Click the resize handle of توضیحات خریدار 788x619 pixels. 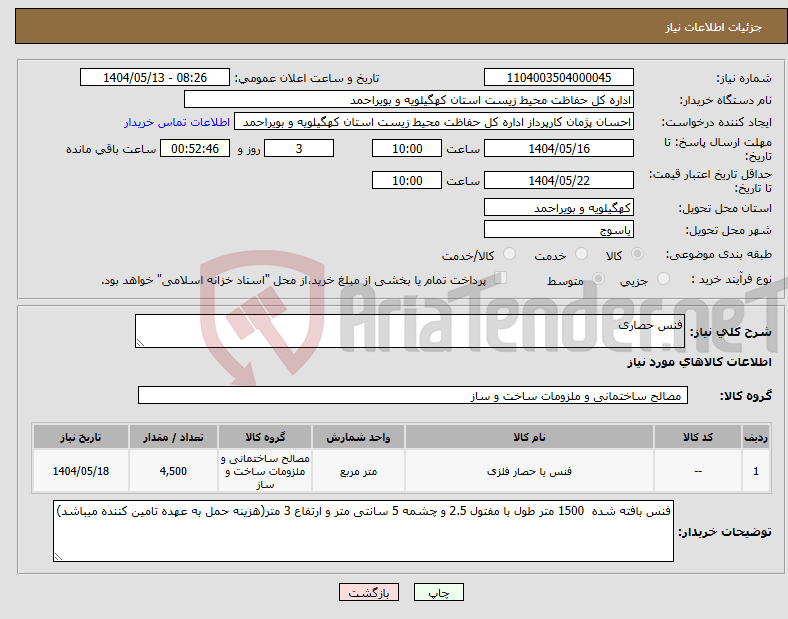(x=58, y=557)
